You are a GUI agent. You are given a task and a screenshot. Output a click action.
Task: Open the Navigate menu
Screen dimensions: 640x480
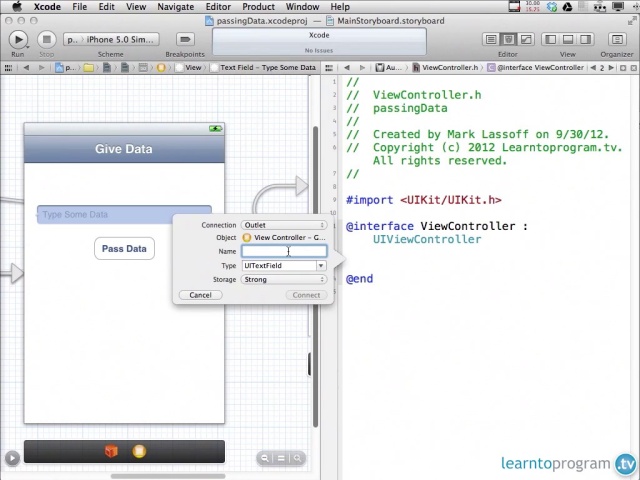pos(176,7)
